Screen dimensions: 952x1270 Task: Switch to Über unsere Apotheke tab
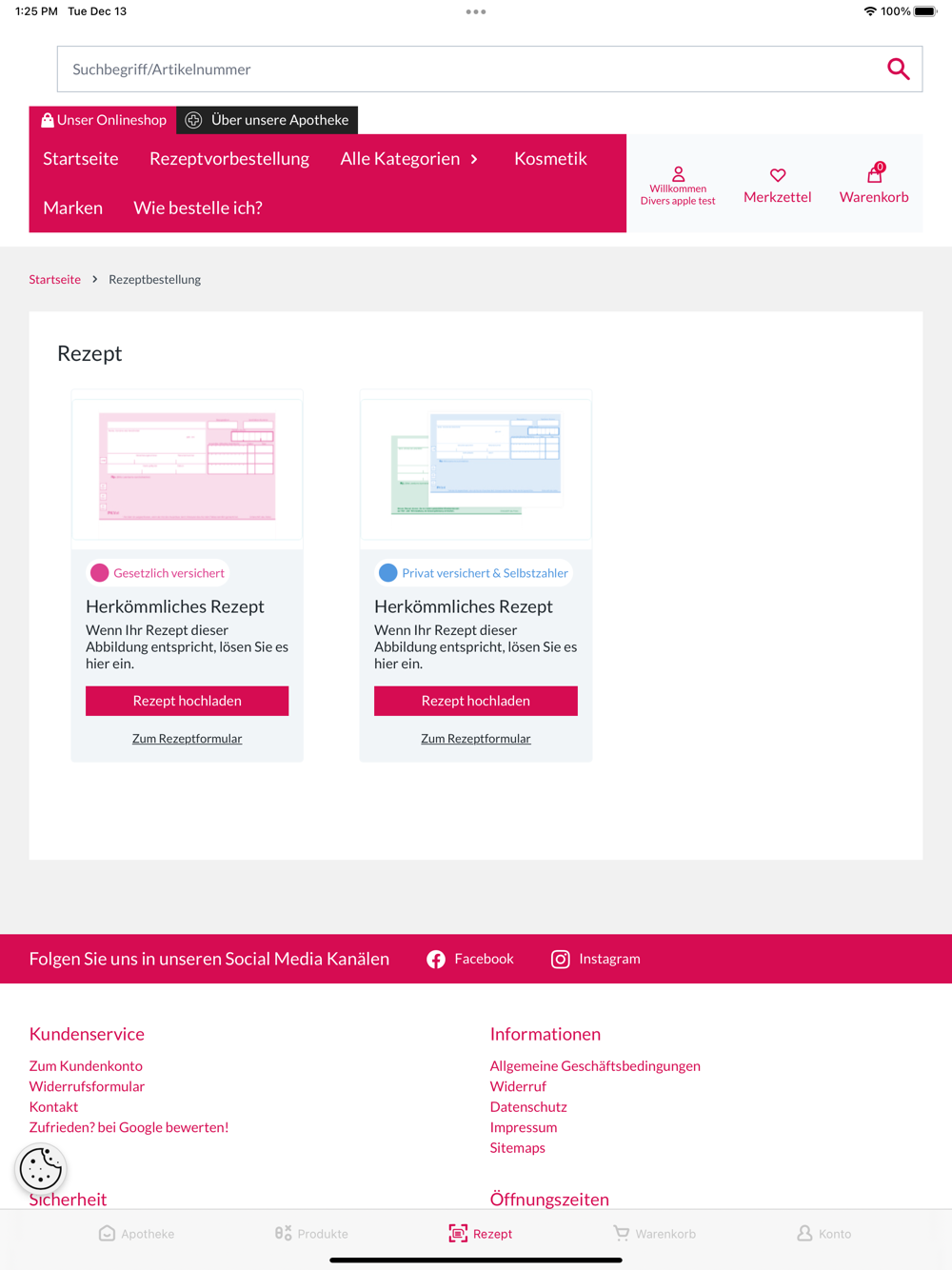[x=268, y=120]
